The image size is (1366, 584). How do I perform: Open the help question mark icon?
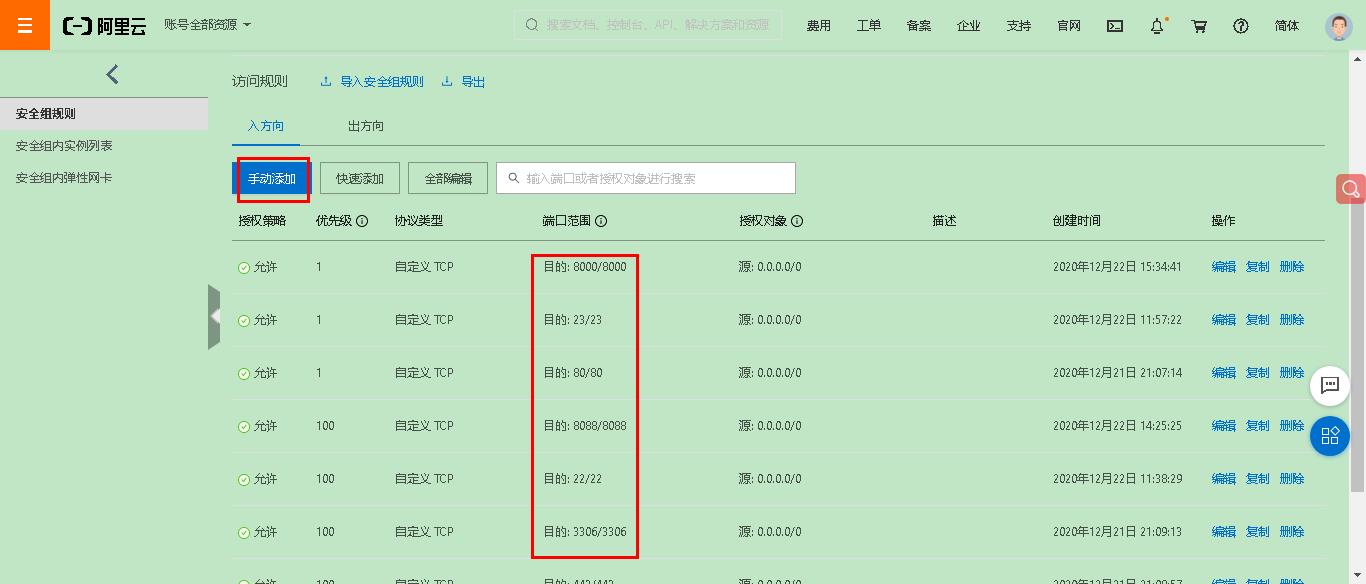pos(1241,25)
